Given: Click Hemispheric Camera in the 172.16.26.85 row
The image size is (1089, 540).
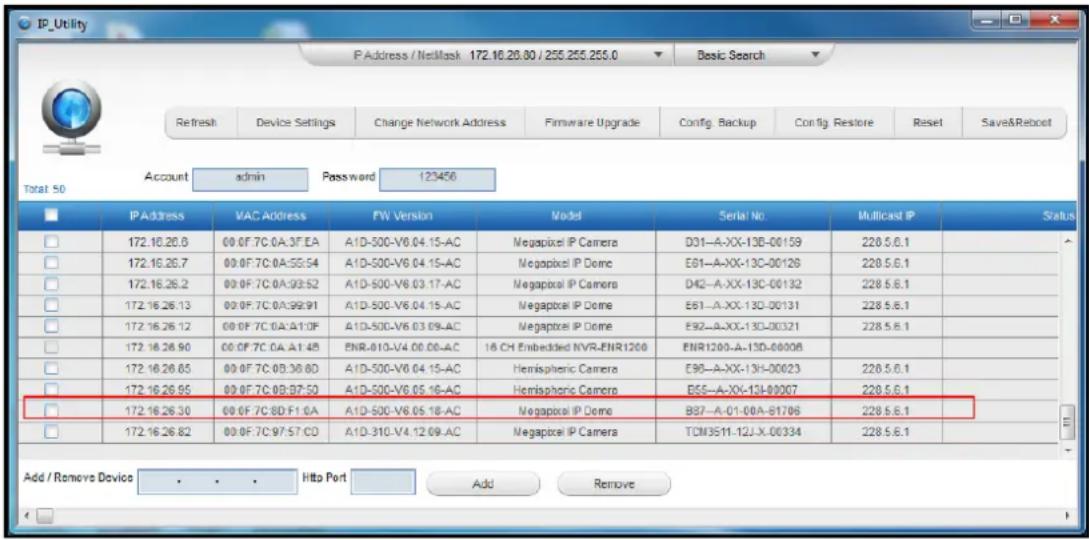Looking at the screenshot, I should coord(565,368).
